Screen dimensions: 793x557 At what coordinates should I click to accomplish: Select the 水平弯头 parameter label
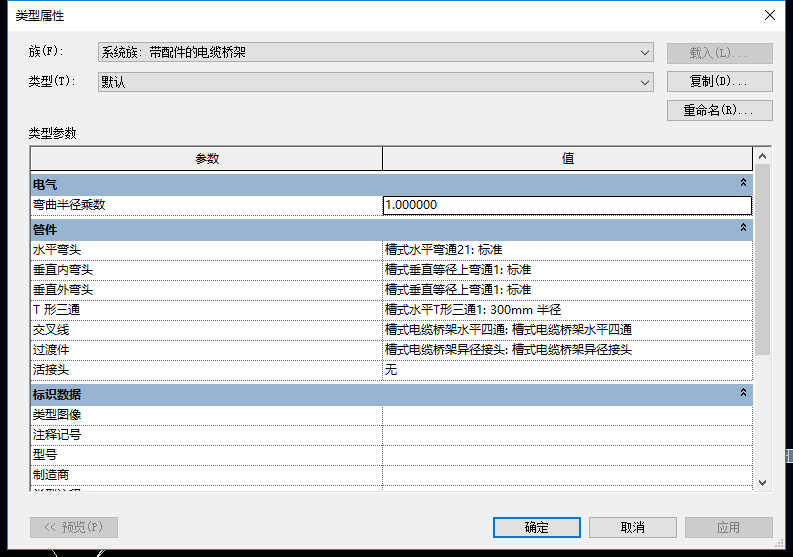click(x=57, y=250)
